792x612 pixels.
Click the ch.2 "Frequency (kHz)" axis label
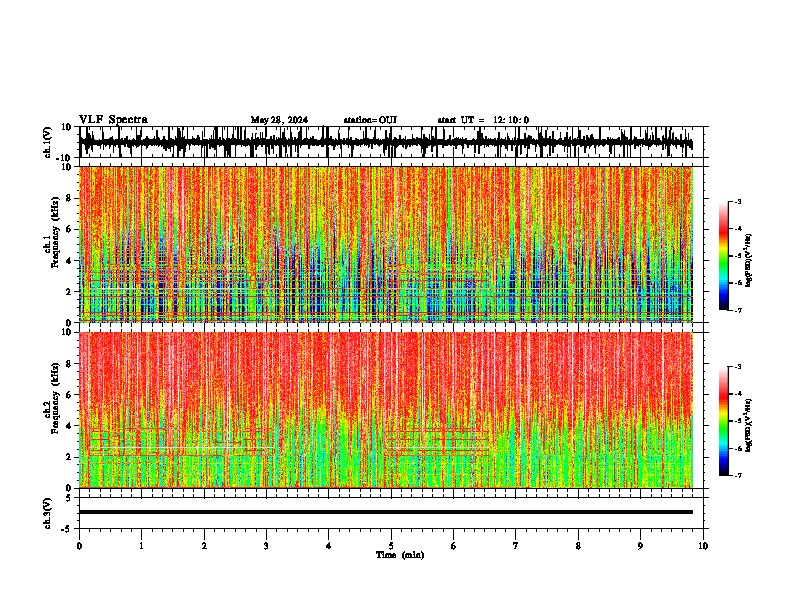(x=55, y=398)
